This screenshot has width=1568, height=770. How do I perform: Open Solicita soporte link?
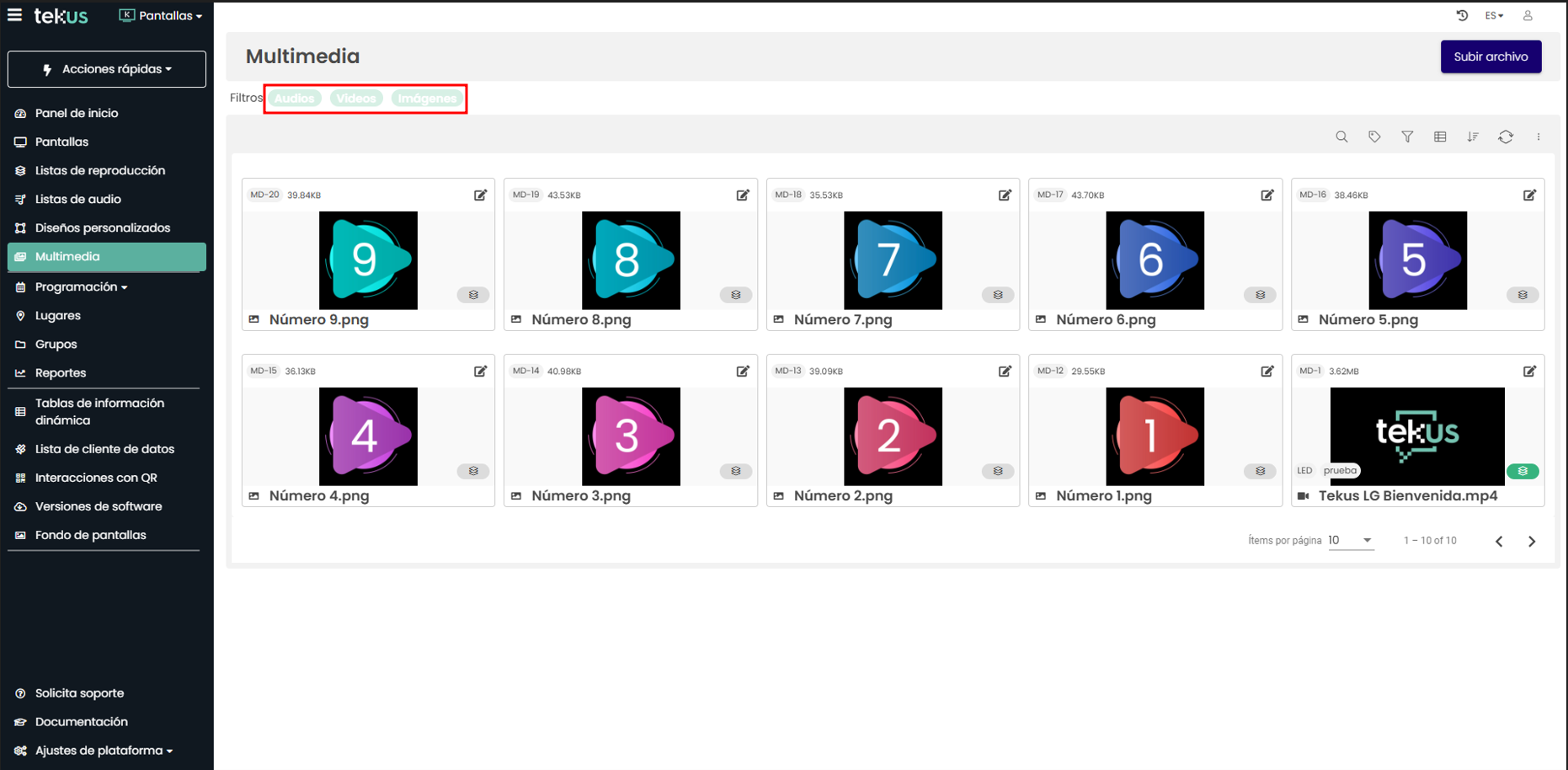[79, 693]
